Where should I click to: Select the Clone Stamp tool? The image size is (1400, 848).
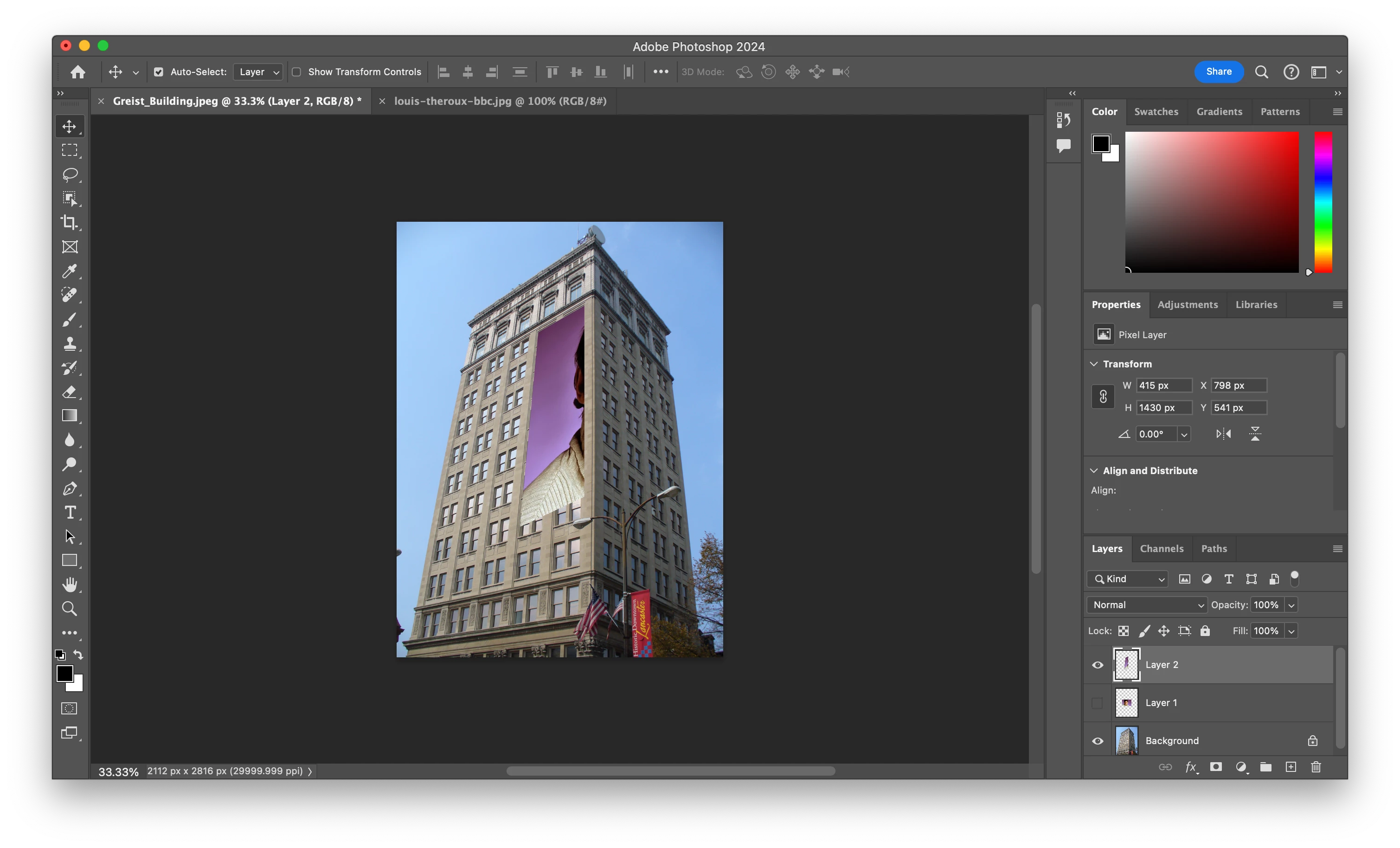pos(70,343)
